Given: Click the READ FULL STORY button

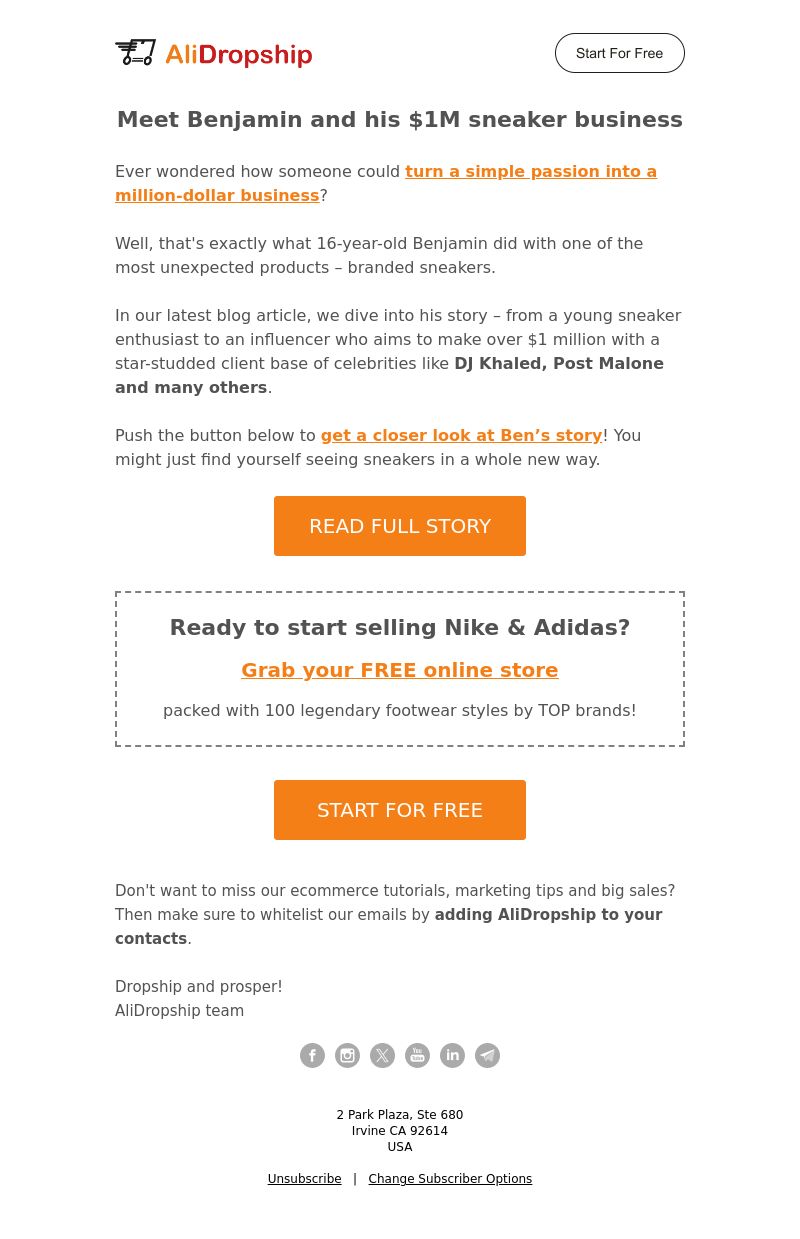Looking at the screenshot, I should coord(400,526).
